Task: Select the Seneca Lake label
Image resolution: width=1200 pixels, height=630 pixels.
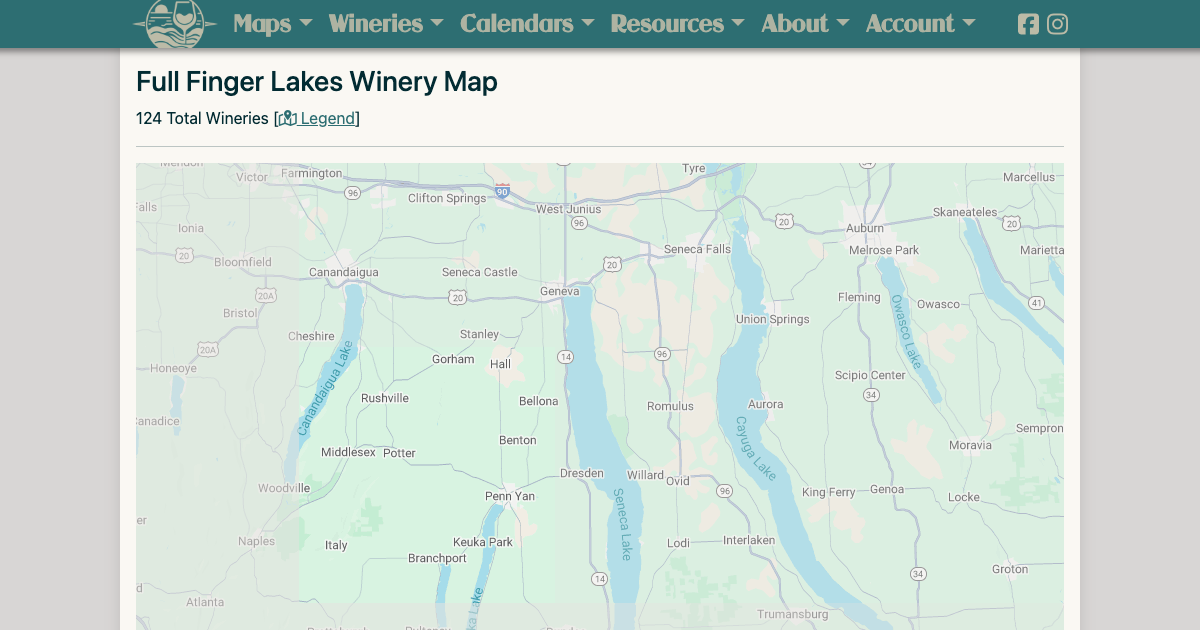Action: click(x=621, y=522)
